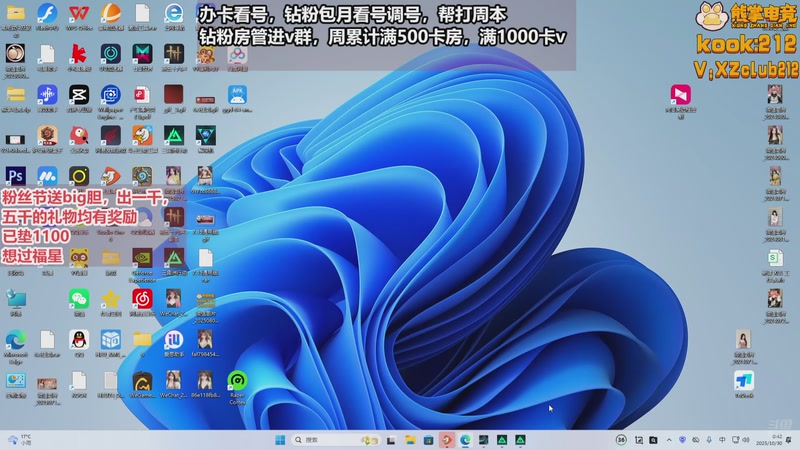
Task: Open File Explorer from the taskbar
Action: (x=410, y=440)
